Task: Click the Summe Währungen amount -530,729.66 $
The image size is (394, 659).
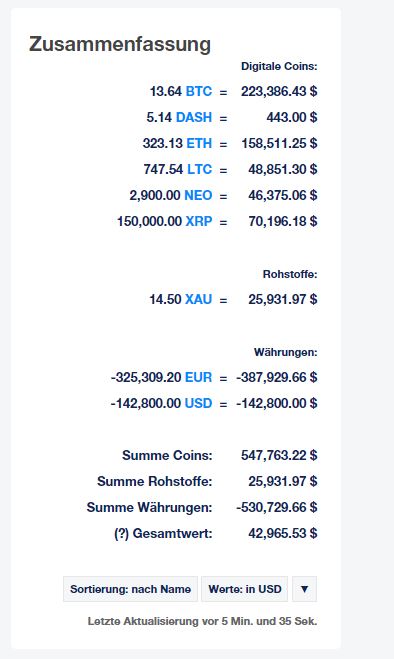Action: coord(277,507)
